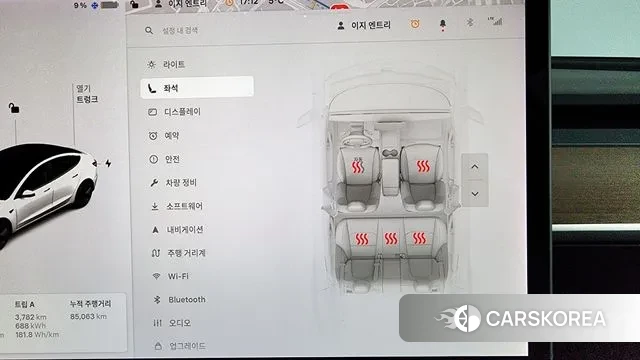Tap the 트립 A trip label
This screenshot has width=640, height=360.
tap(24, 304)
